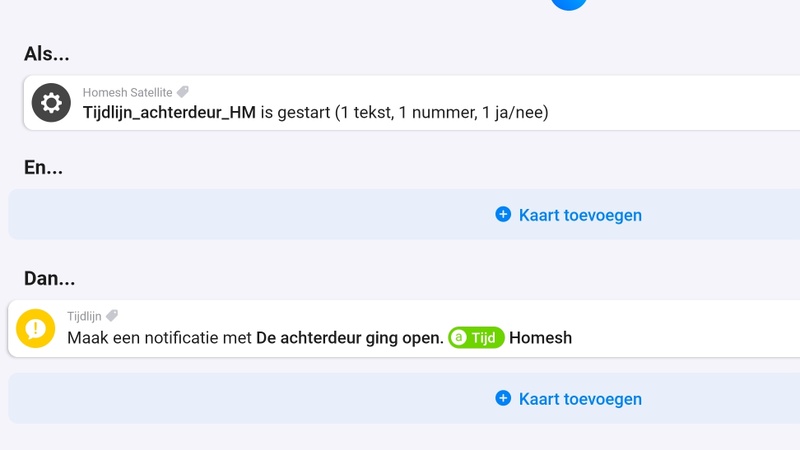Click the gear icon on the Homesh Satellite card

[x=51, y=103]
